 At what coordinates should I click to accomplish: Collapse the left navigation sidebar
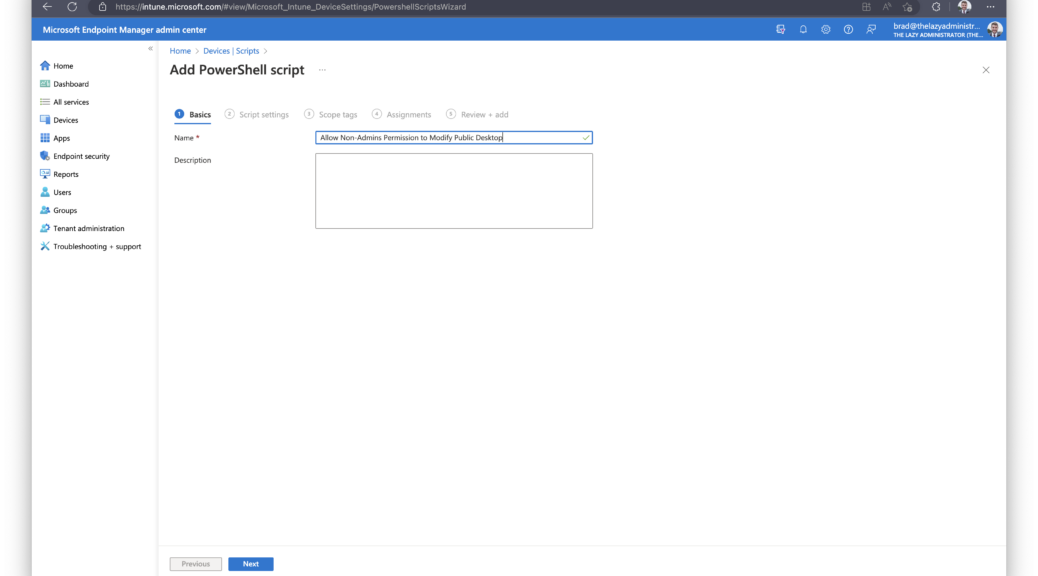pos(150,48)
